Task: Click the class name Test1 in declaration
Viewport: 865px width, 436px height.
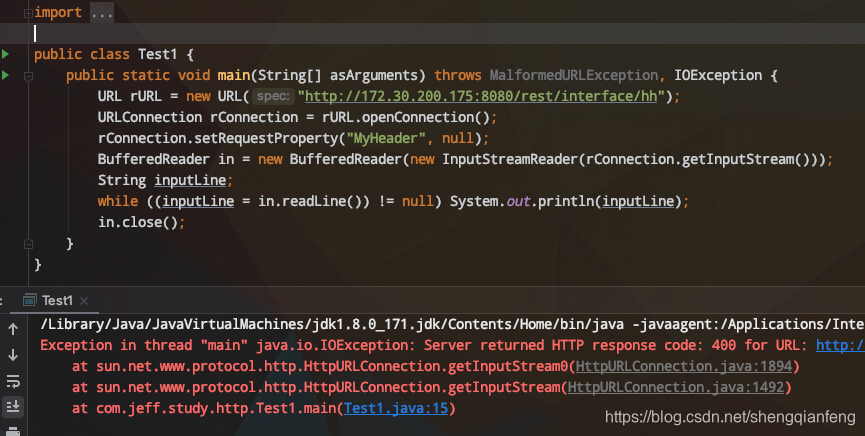Action: [x=157, y=54]
